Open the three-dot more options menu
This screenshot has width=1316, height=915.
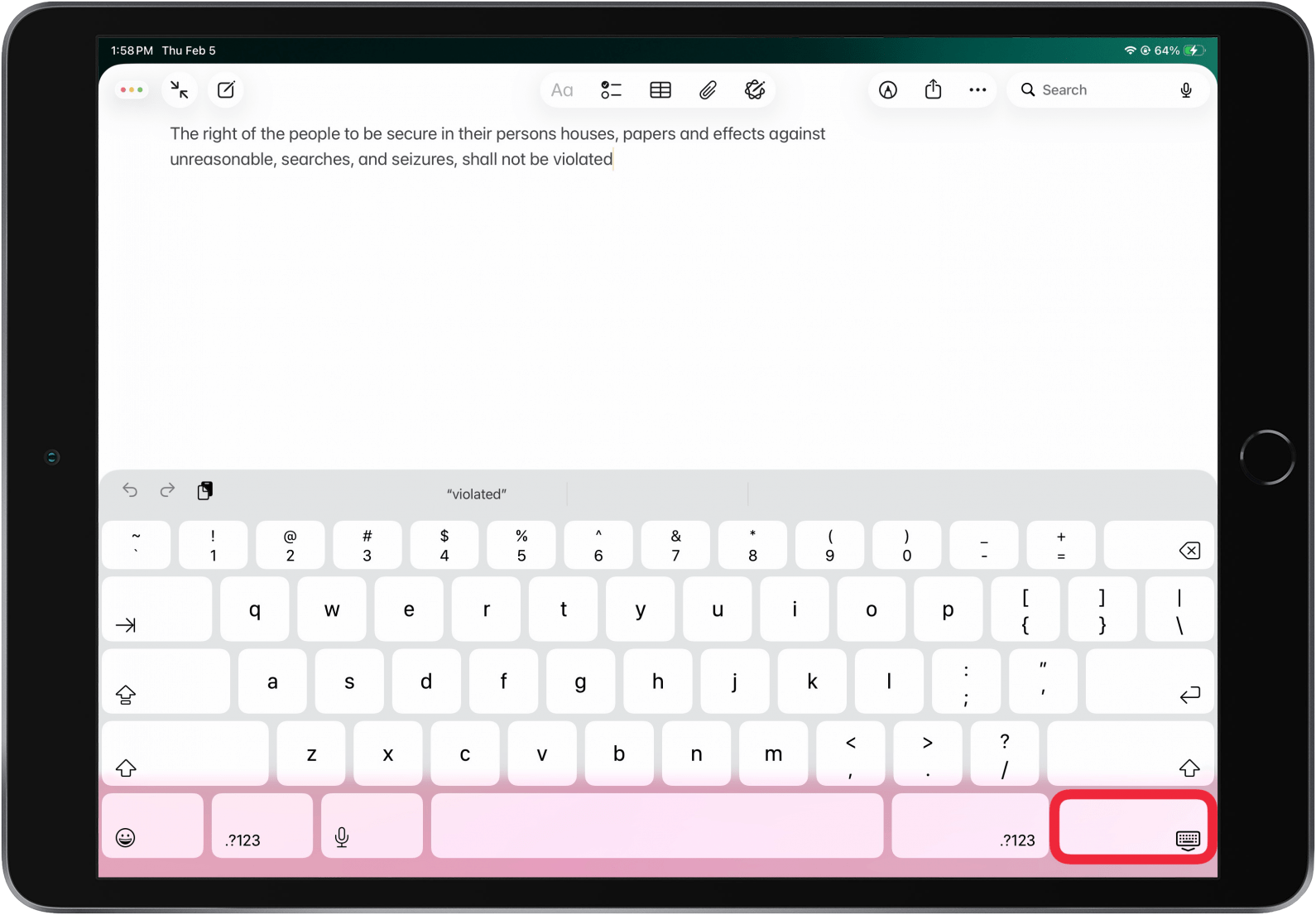coord(977,90)
